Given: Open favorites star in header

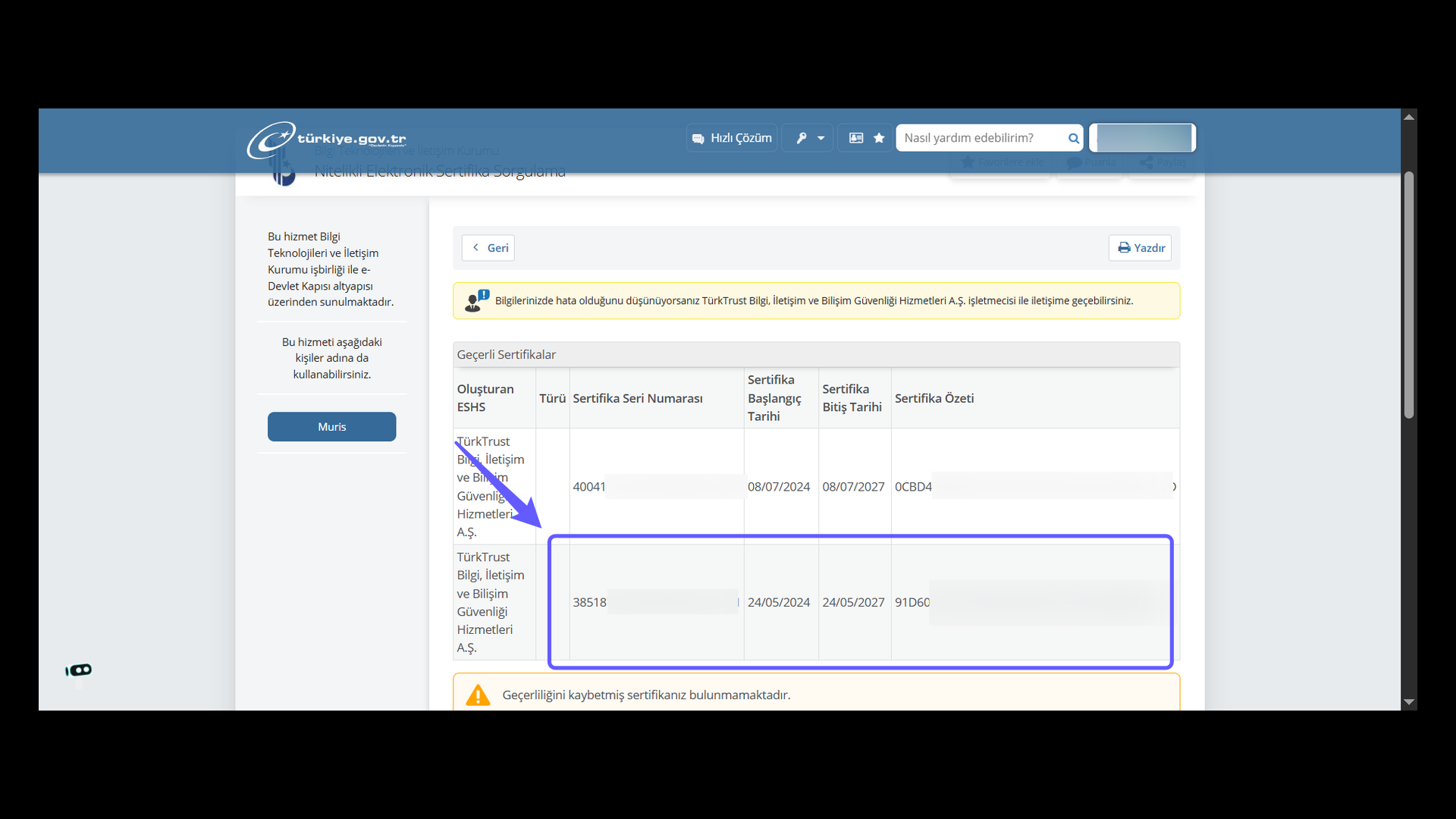Looking at the screenshot, I should (879, 138).
